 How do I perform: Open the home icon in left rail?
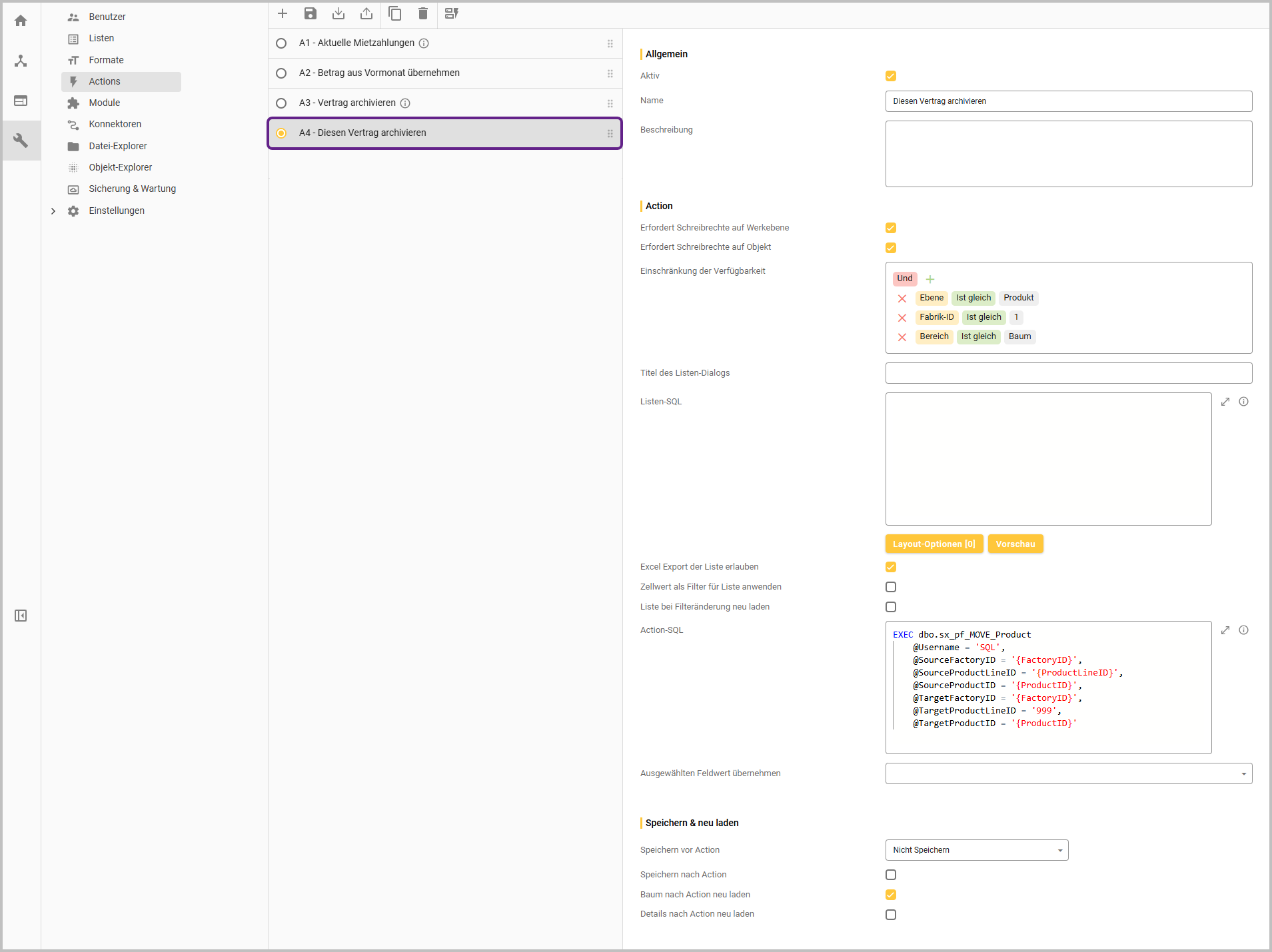[x=21, y=21]
